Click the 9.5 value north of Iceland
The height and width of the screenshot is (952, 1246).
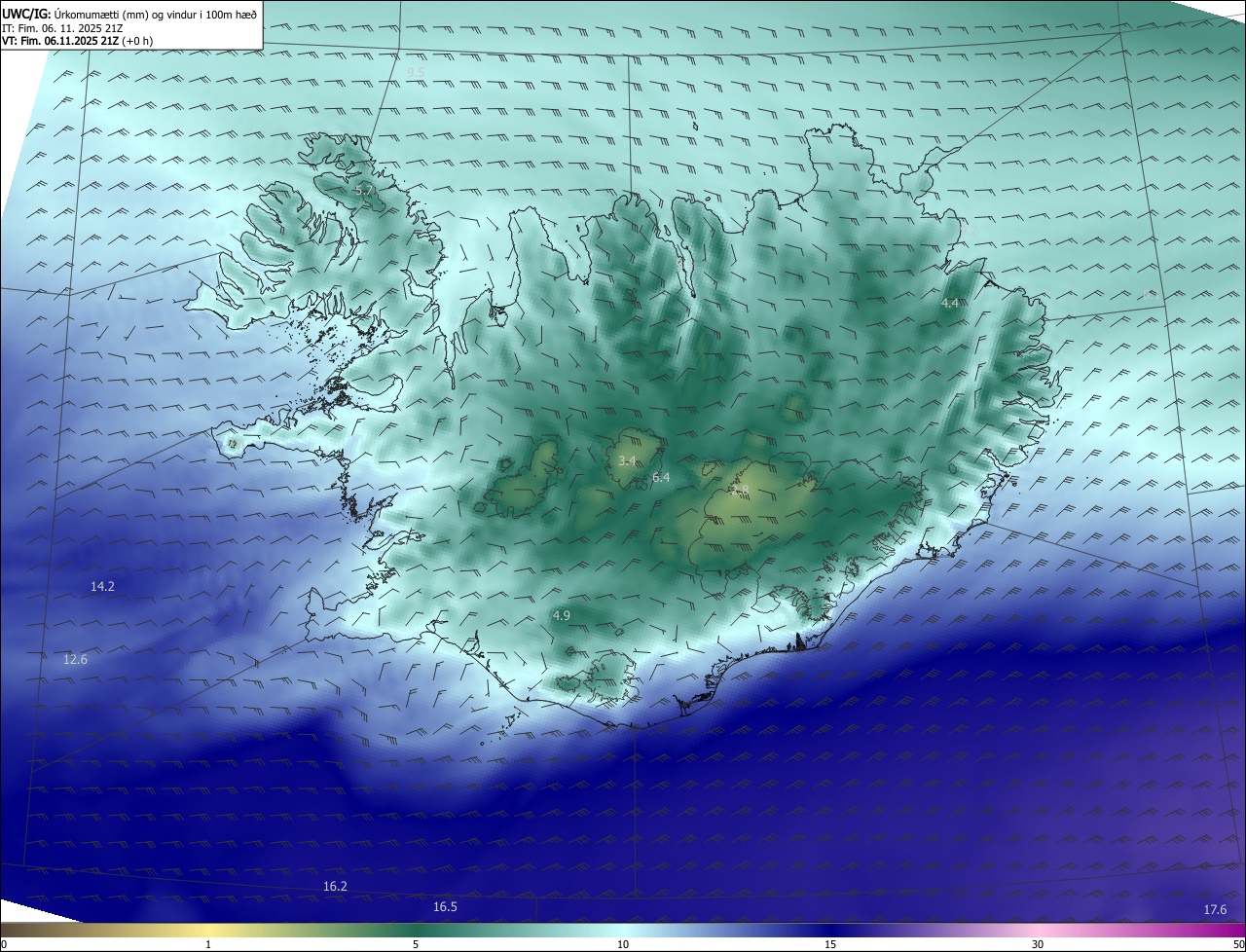(x=416, y=73)
